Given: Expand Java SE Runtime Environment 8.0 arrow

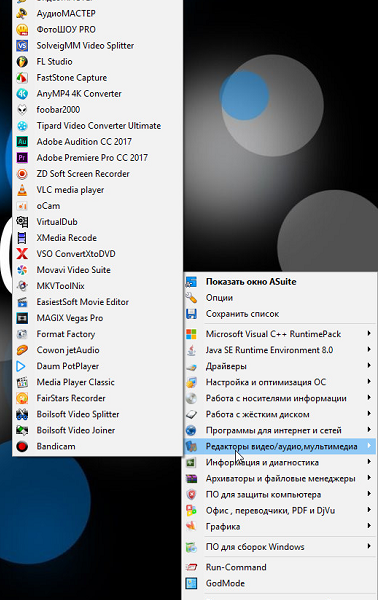Looking at the screenshot, I should 369,350.
